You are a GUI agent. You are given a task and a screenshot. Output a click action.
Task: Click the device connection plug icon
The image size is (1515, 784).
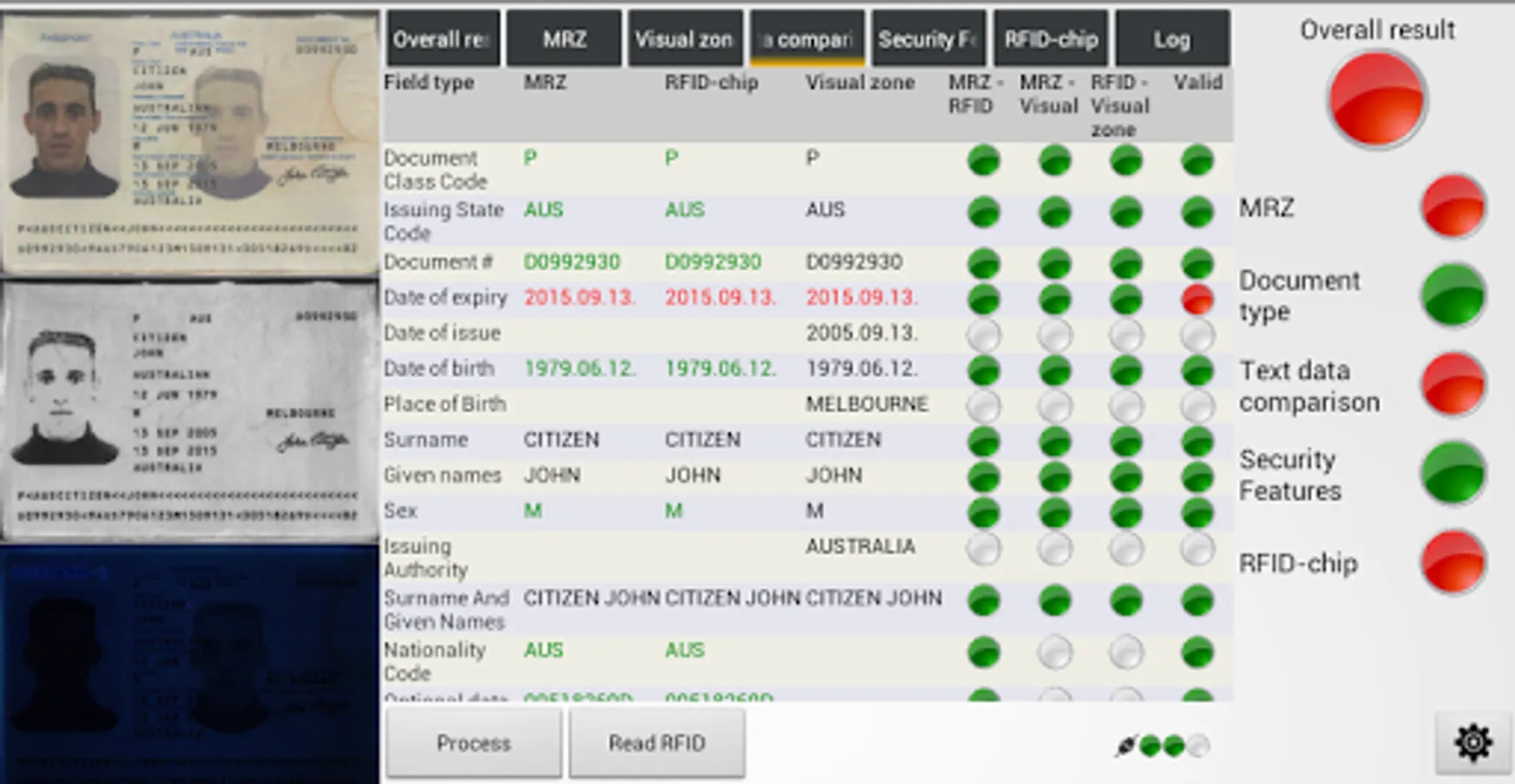1126,746
